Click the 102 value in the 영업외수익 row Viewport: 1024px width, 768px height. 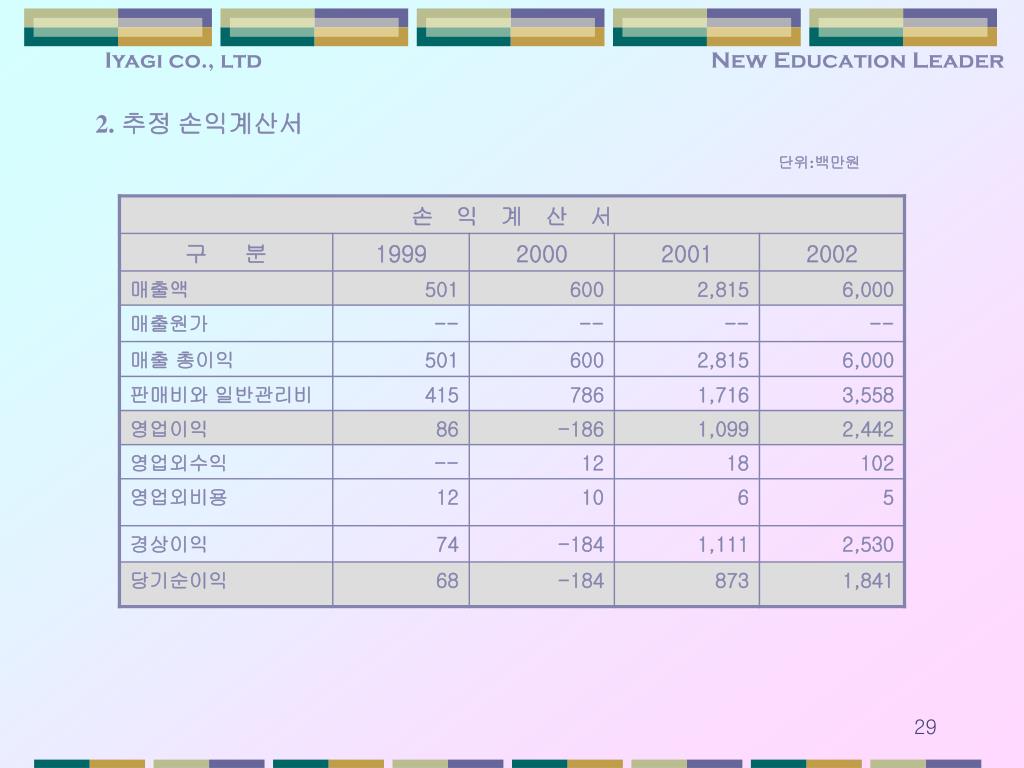[x=877, y=464]
